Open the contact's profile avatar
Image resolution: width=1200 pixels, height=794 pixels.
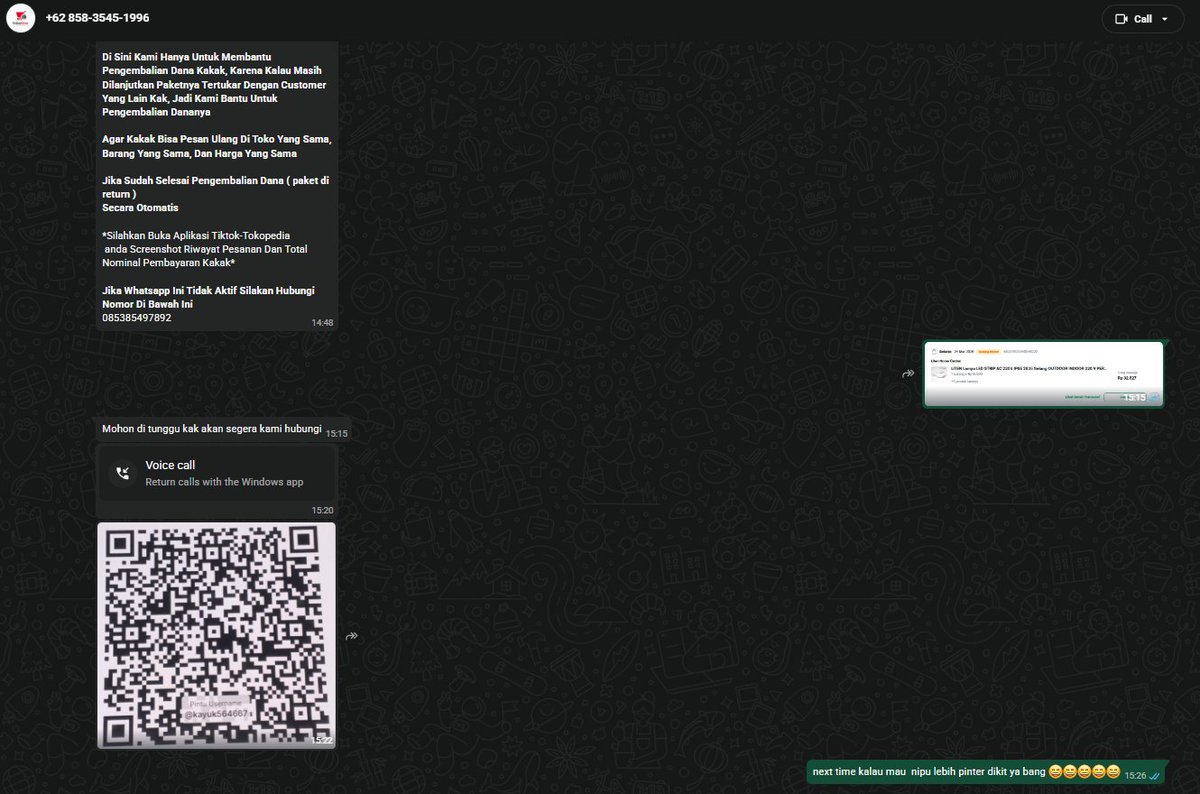click(x=21, y=18)
